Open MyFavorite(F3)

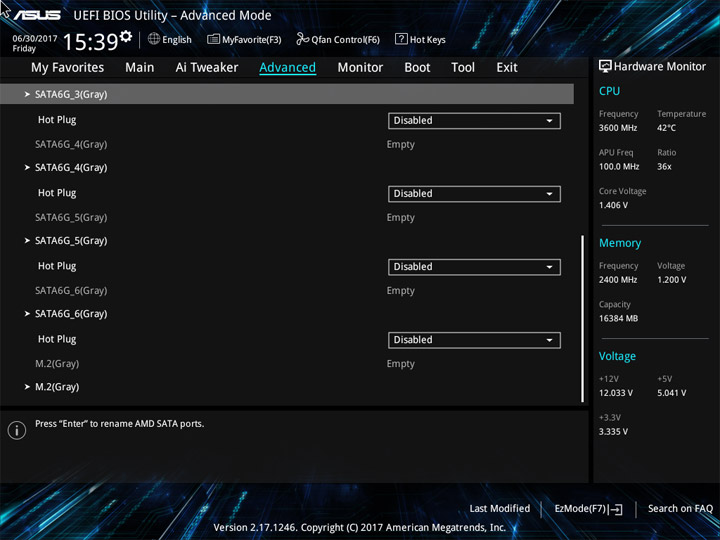244,39
